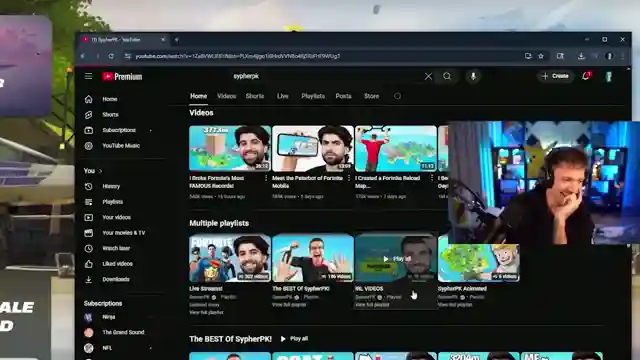The image size is (640, 360).
Task: Switch to the Videos tab
Action: coord(227,96)
